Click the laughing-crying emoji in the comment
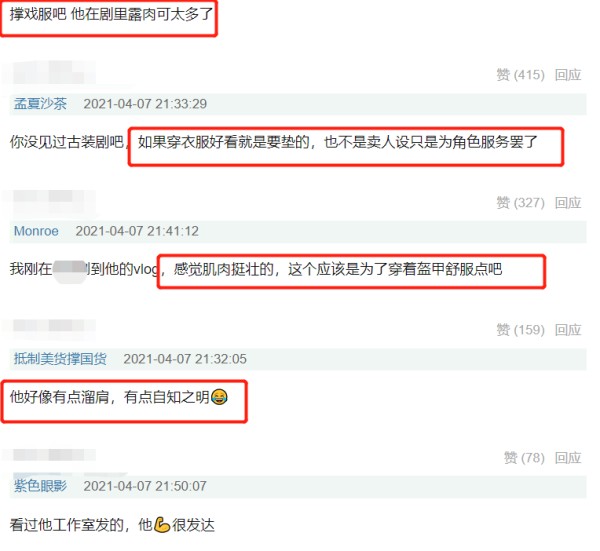600x551 pixels. click(x=219, y=397)
